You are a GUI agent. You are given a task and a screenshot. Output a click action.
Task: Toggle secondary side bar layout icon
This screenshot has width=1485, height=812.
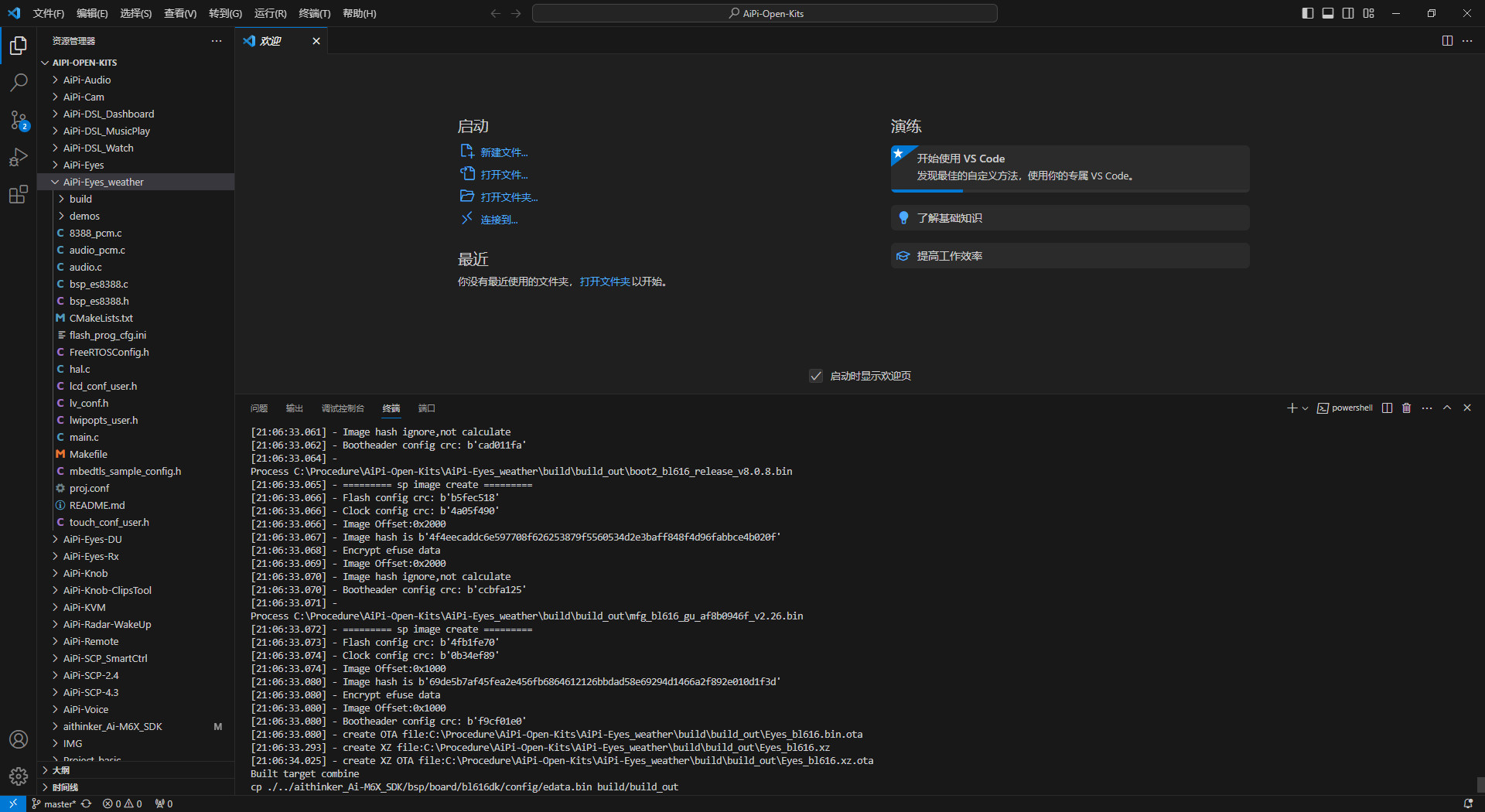pos(1348,13)
